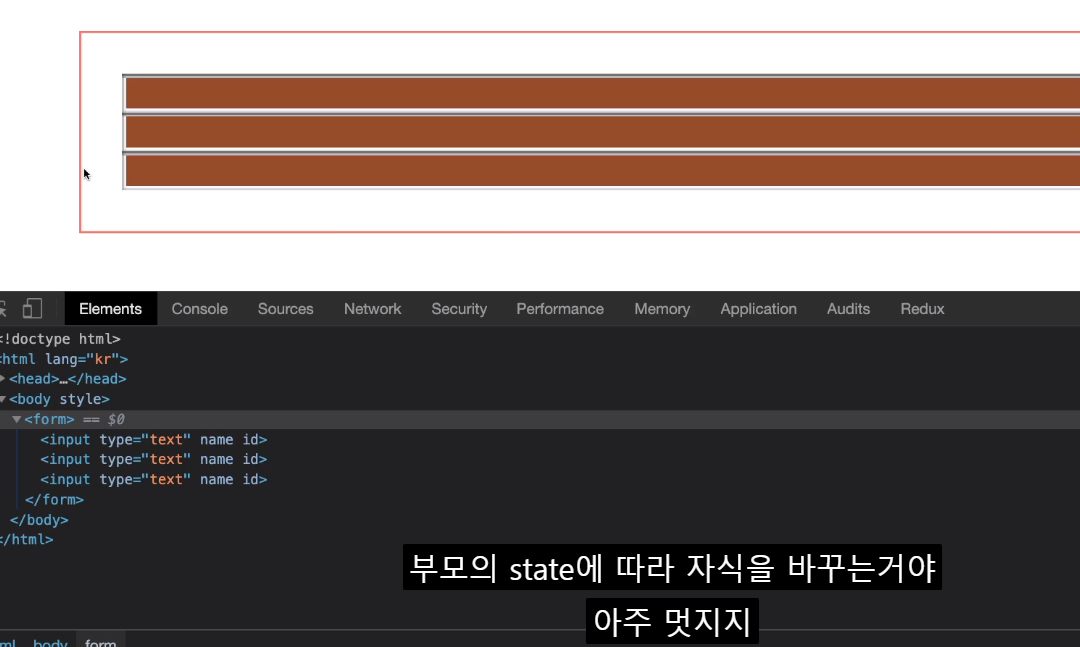The image size is (1080, 647).
Task: Open the Redux tab
Action: [x=922, y=309]
